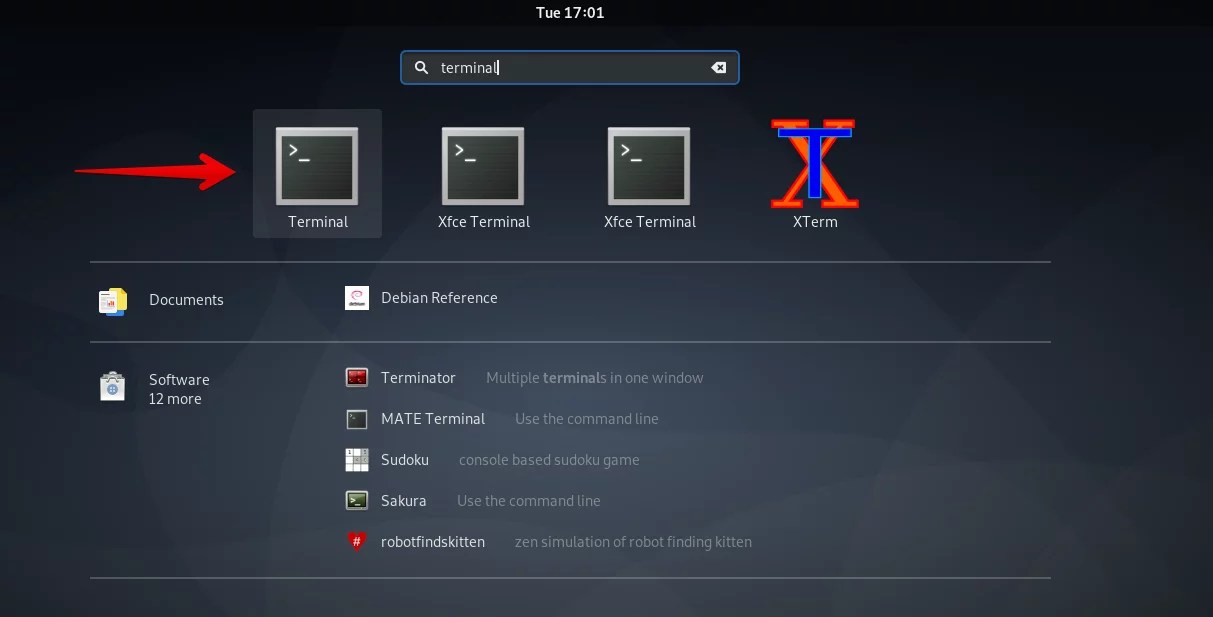
Task: Click the 'Terminator' result name
Action: [418, 378]
